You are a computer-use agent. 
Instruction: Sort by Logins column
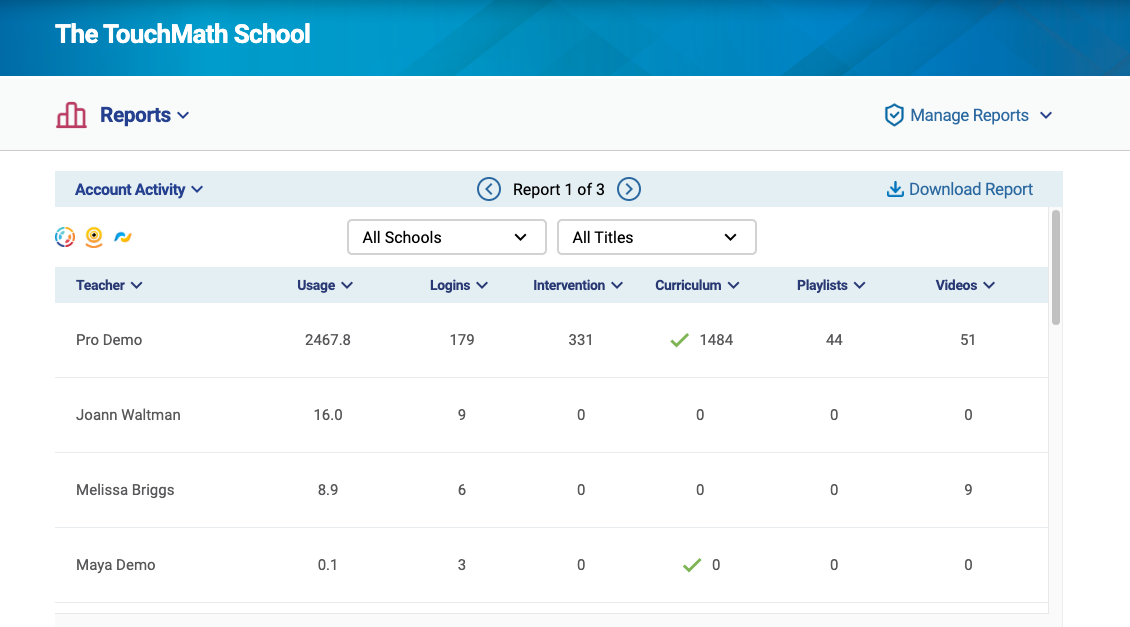[x=458, y=285]
